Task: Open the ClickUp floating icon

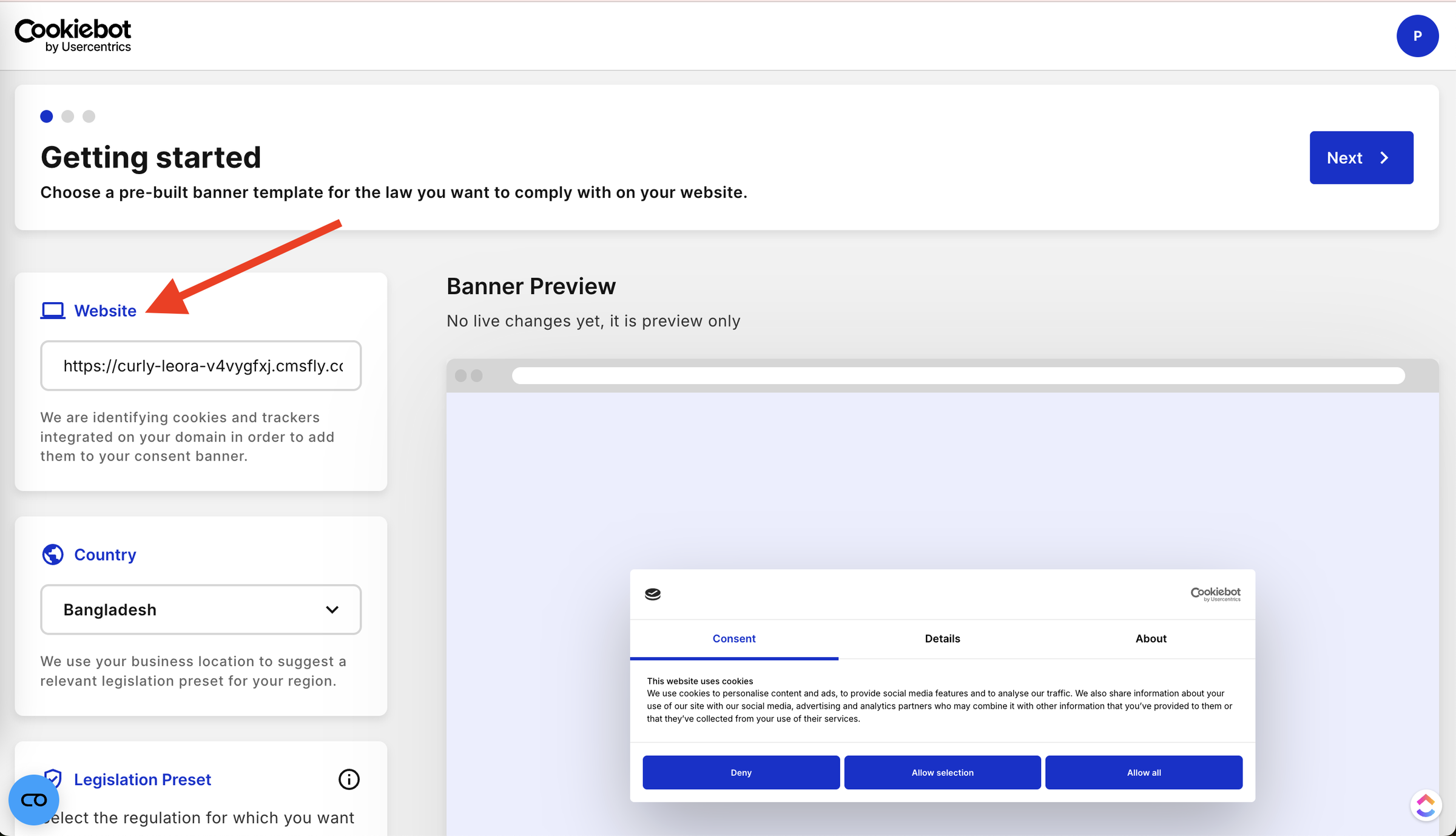Action: point(1426,806)
